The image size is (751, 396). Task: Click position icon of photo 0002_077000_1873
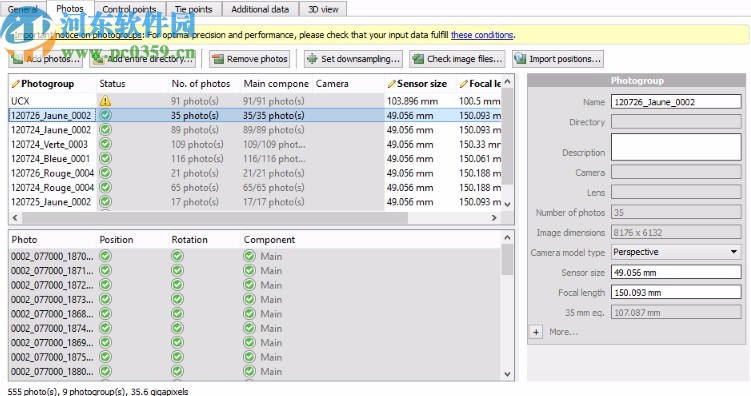[x=105, y=299]
